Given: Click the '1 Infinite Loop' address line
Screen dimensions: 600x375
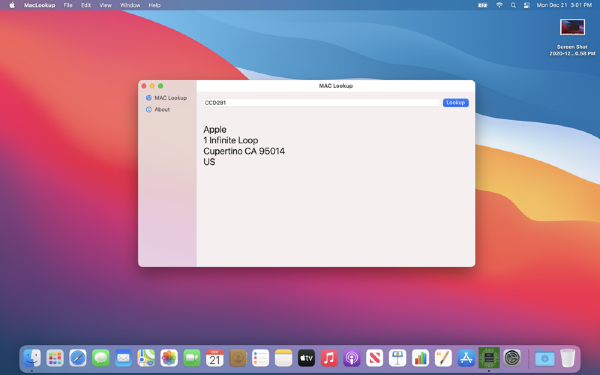Looking at the screenshot, I should click(x=231, y=140).
